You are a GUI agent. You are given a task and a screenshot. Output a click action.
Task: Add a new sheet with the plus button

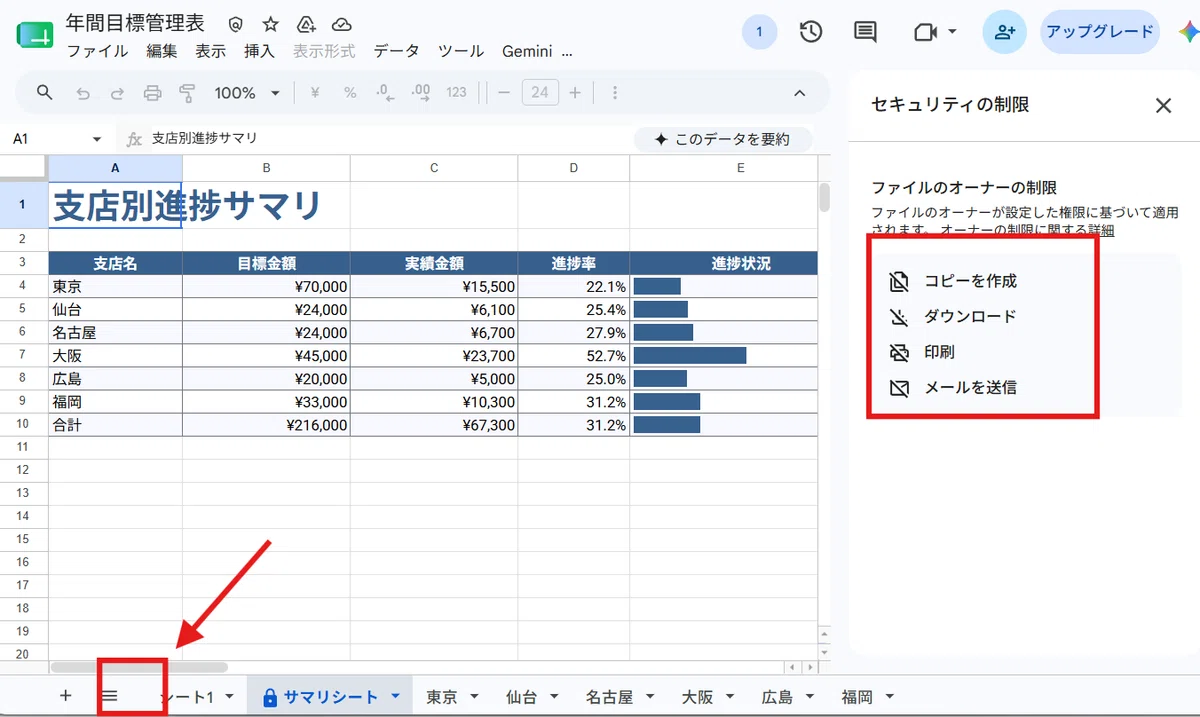(66, 696)
